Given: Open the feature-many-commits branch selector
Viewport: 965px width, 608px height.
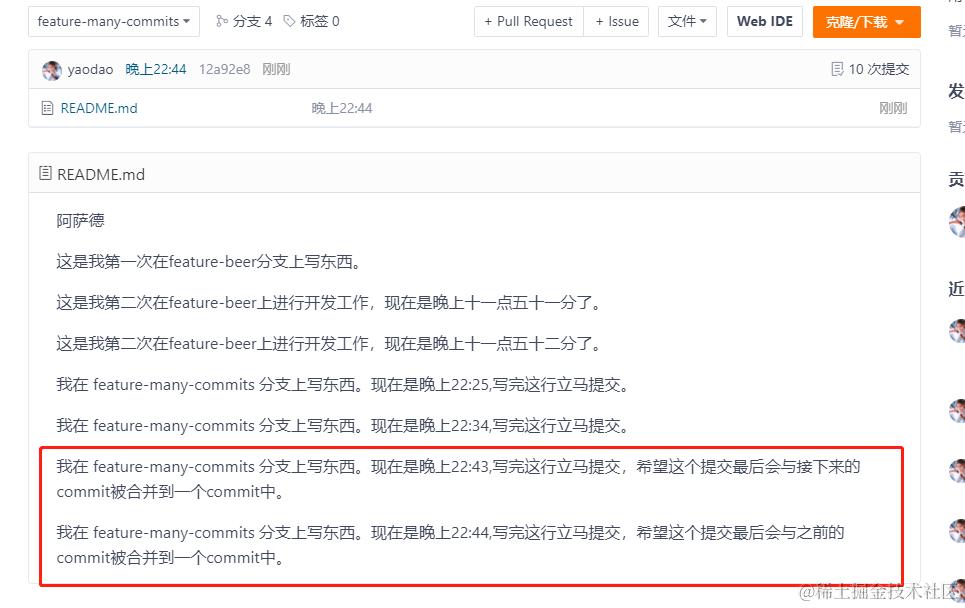Looking at the screenshot, I should [113, 19].
